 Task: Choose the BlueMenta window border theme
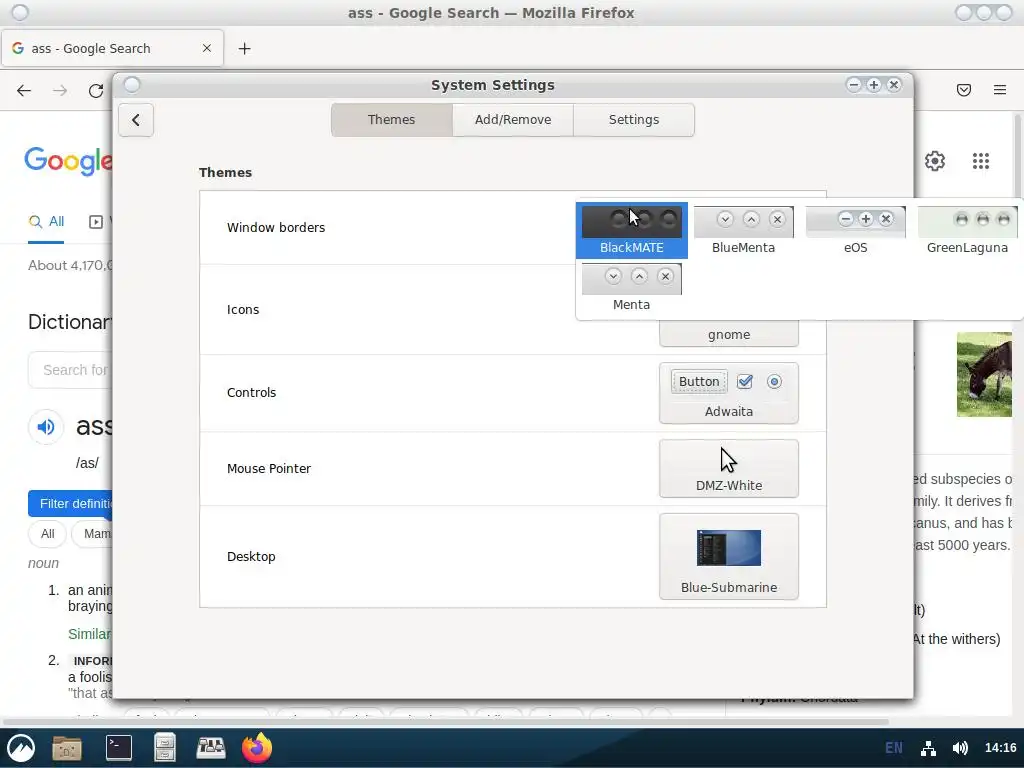pyautogui.click(x=743, y=230)
